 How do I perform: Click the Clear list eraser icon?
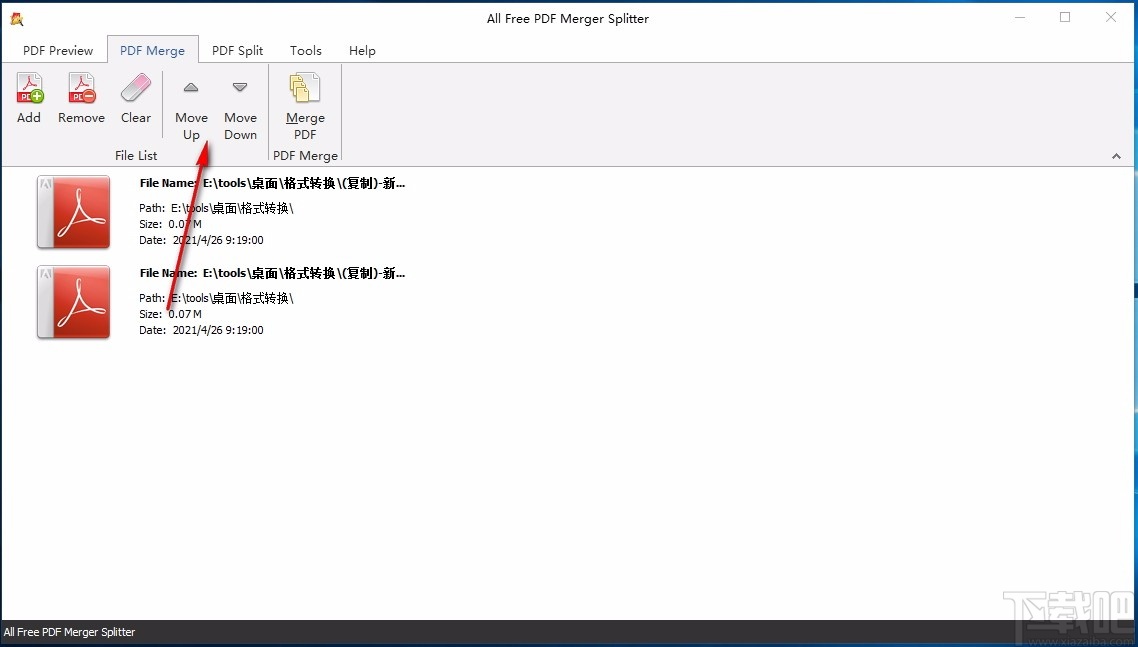(x=136, y=89)
